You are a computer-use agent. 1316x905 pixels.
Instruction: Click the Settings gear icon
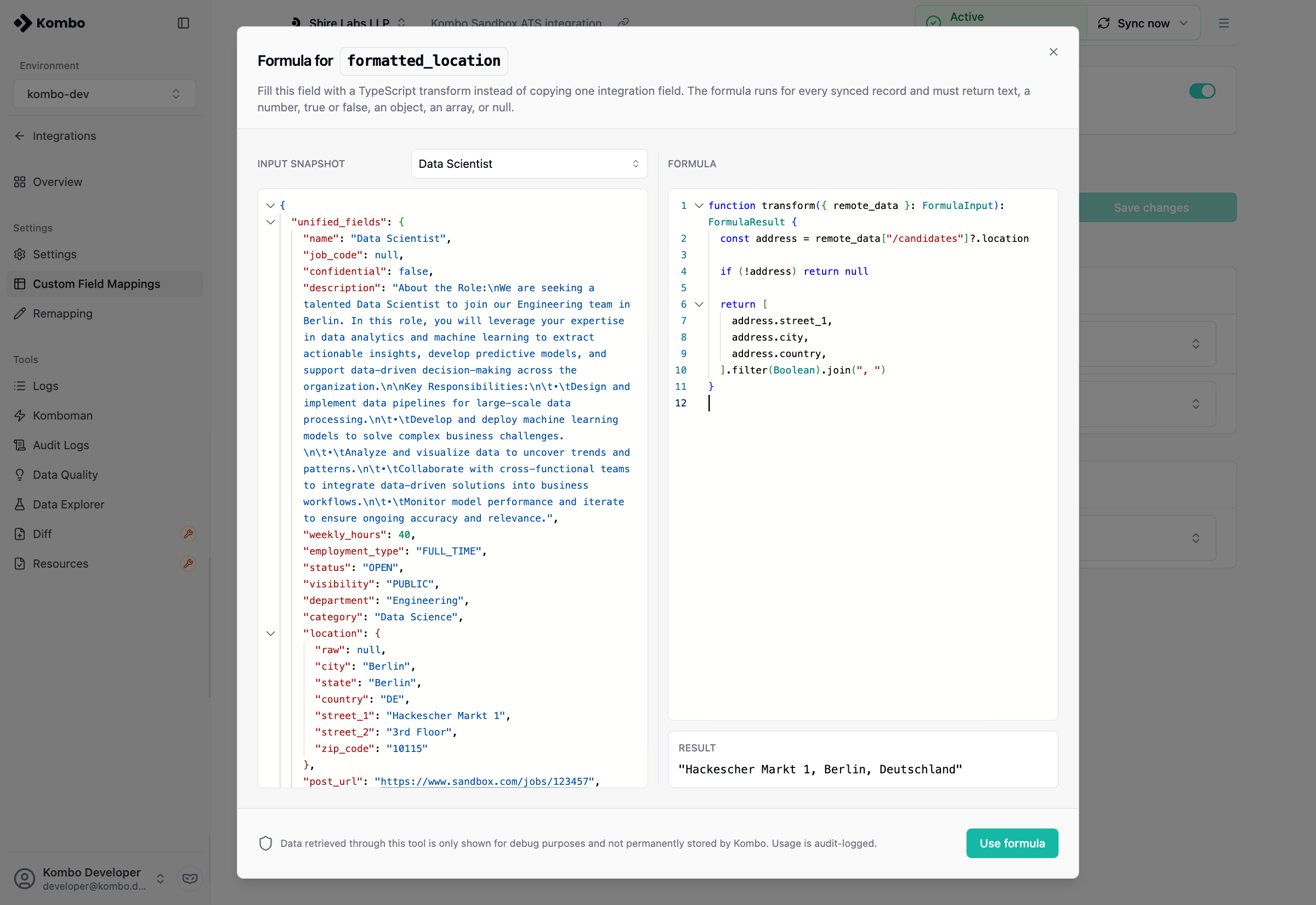pyautogui.click(x=20, y=254)
